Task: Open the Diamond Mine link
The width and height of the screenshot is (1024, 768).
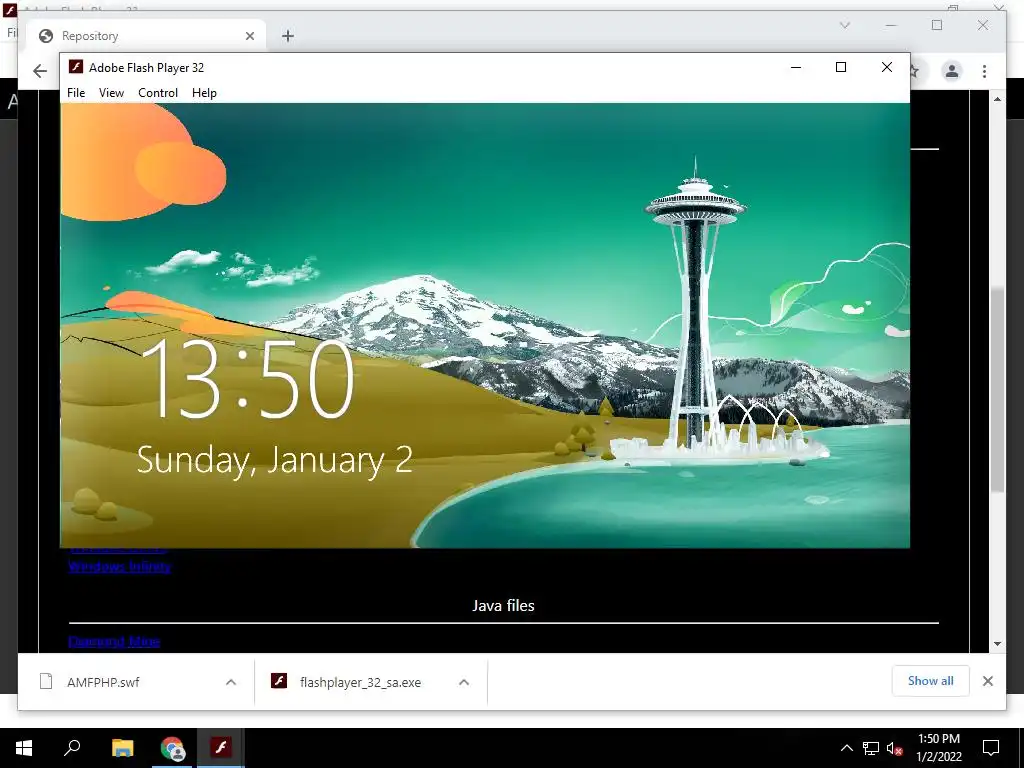Action: pos(114,641)
